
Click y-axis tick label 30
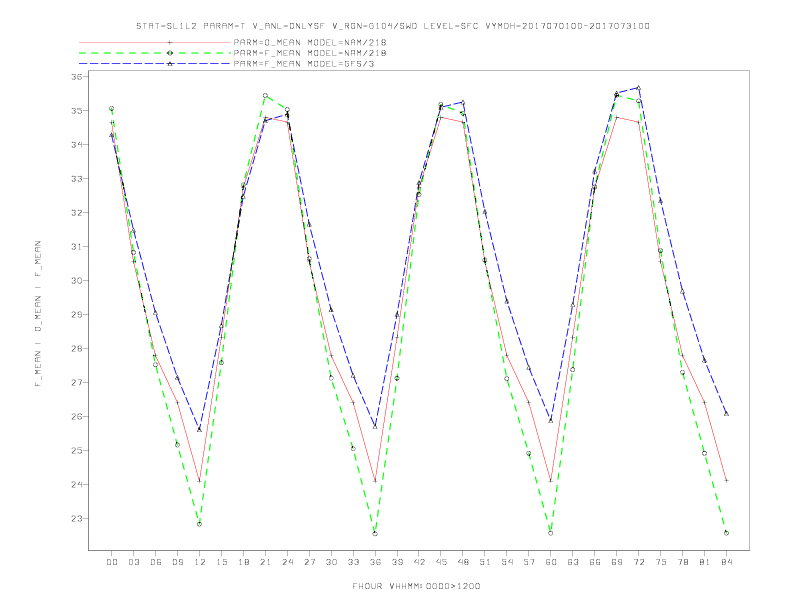pyautogui.click(x=77, y=281)
